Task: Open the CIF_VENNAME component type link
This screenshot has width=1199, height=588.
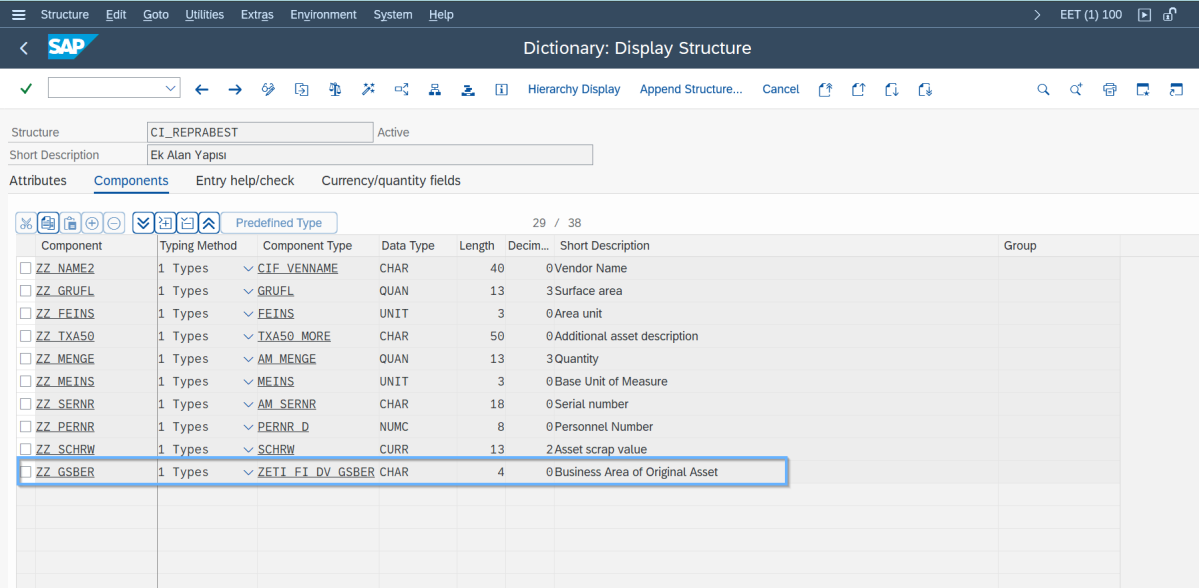Action: coord(298,268)
